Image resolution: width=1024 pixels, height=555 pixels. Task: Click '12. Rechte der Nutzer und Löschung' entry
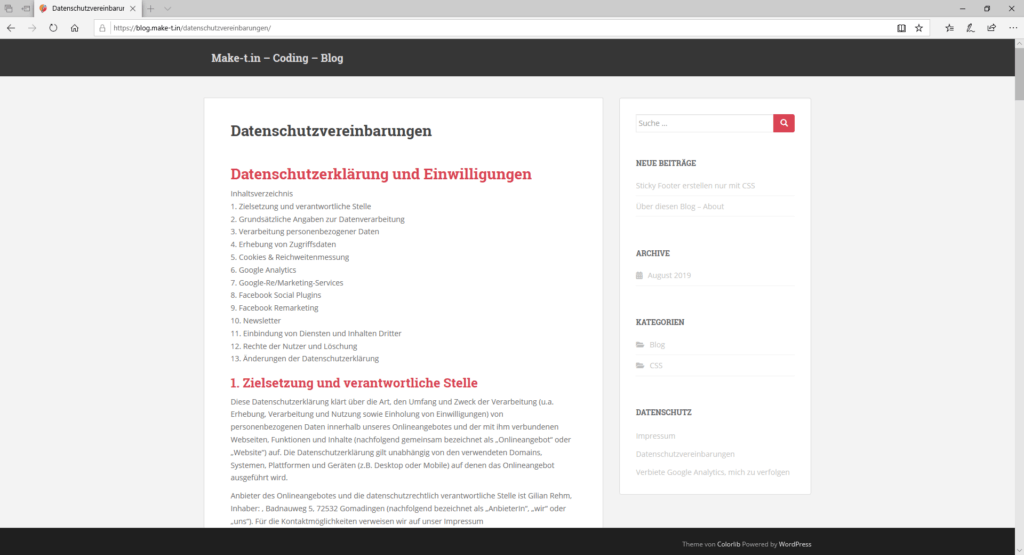294,346
